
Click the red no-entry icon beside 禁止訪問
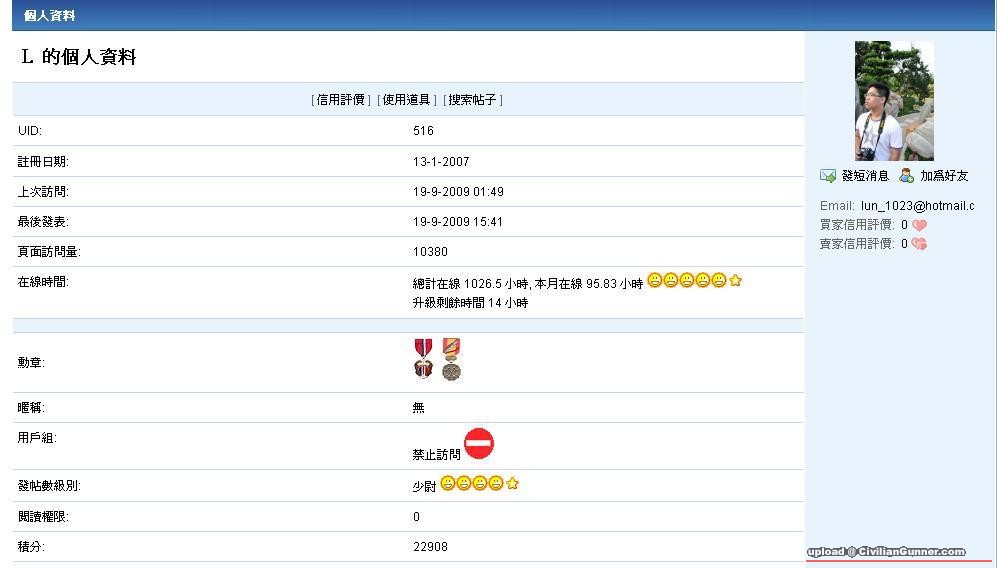click(x=479, y=443)
